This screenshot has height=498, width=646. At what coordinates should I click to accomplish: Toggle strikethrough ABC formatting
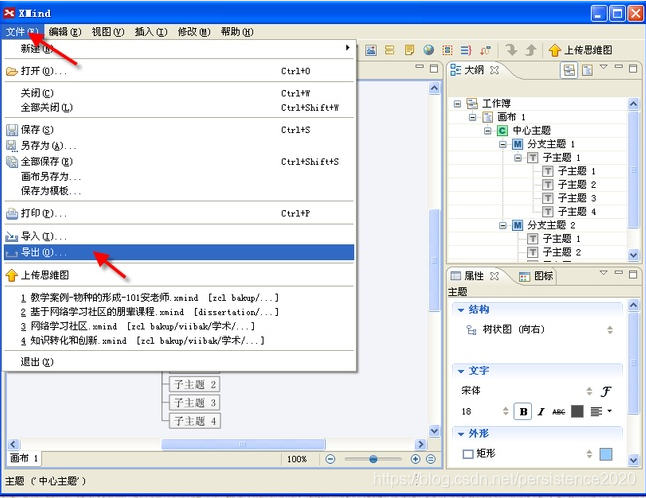tap(559, 411)
